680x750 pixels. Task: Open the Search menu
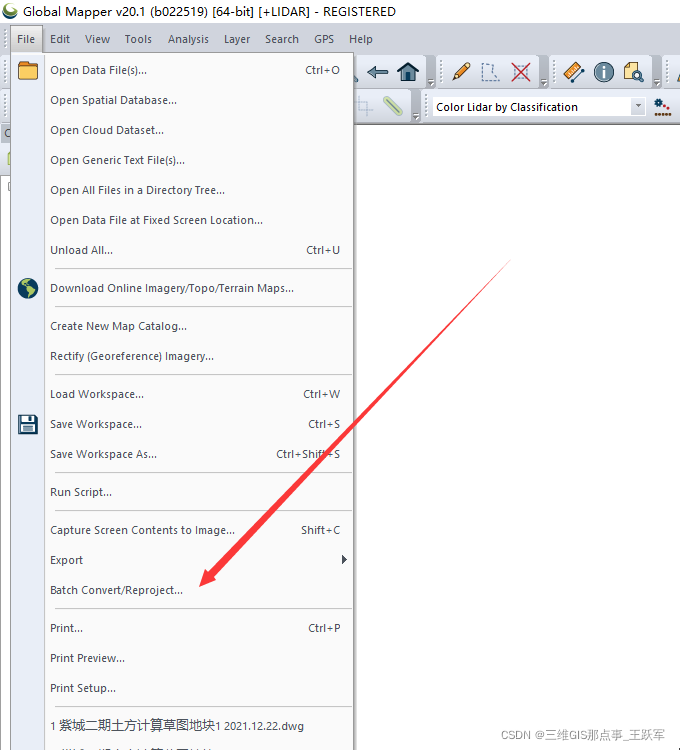click(282, 39)
